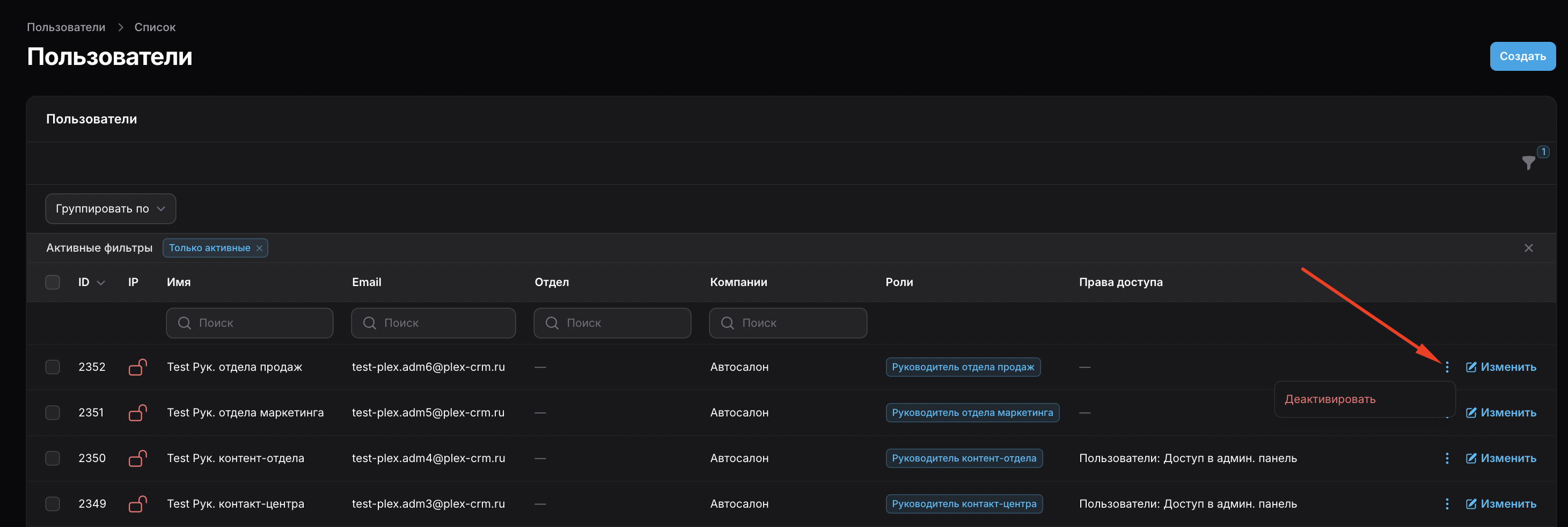The height and width of the screenshot is (527, 1568).
Task: Open the table filter funnel icon
Action: [1528, 163]
